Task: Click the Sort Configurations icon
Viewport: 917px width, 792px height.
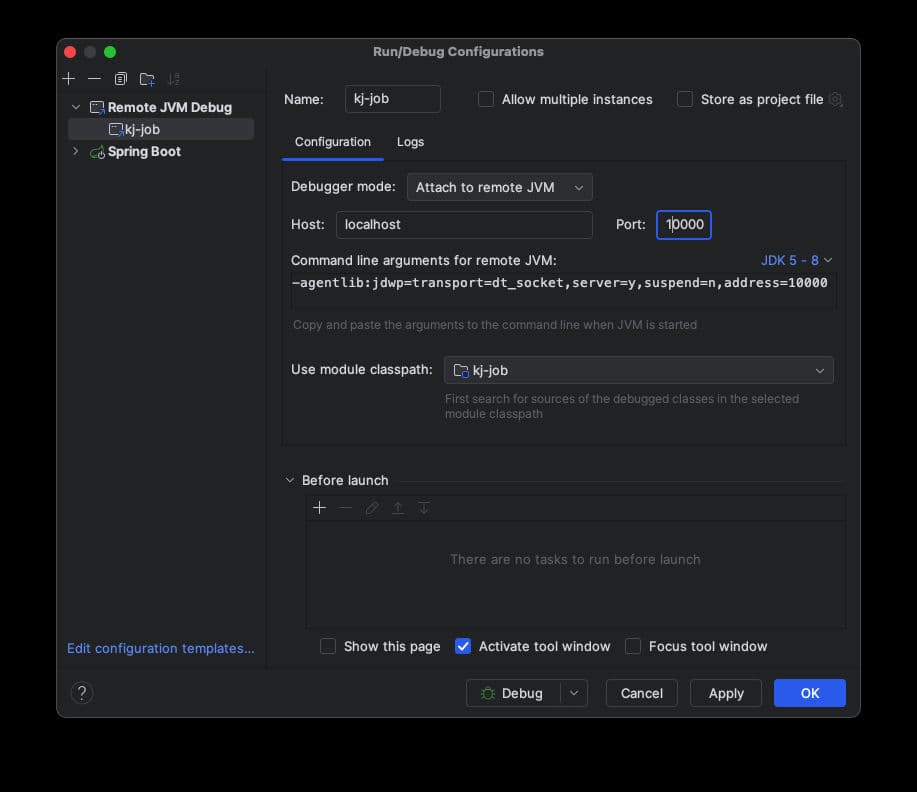Action: click(174, 79)
